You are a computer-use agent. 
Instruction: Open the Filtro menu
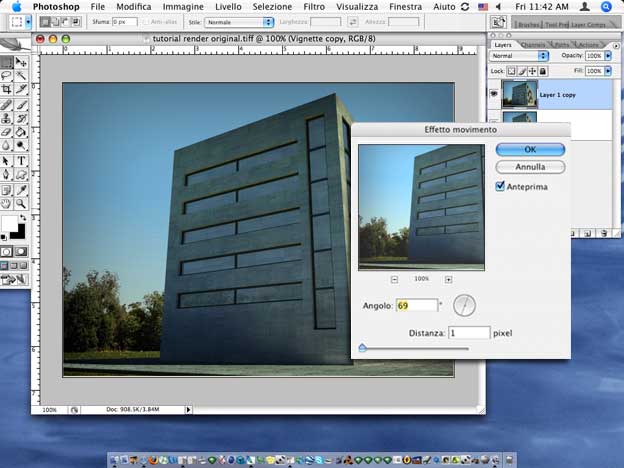[314, 6]
